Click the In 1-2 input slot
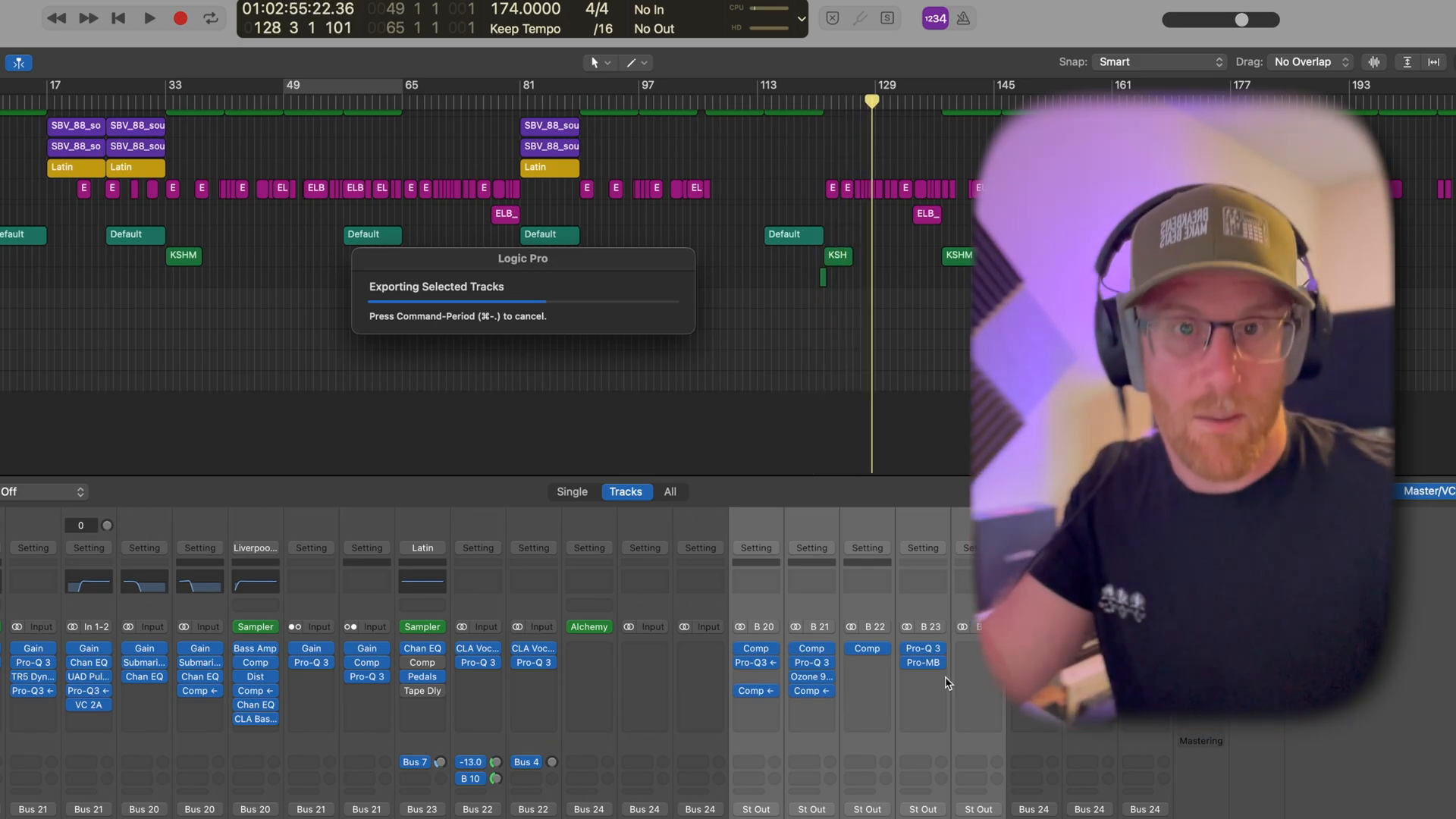Viewport: 1456px width, 819px height. coord(96,627)
